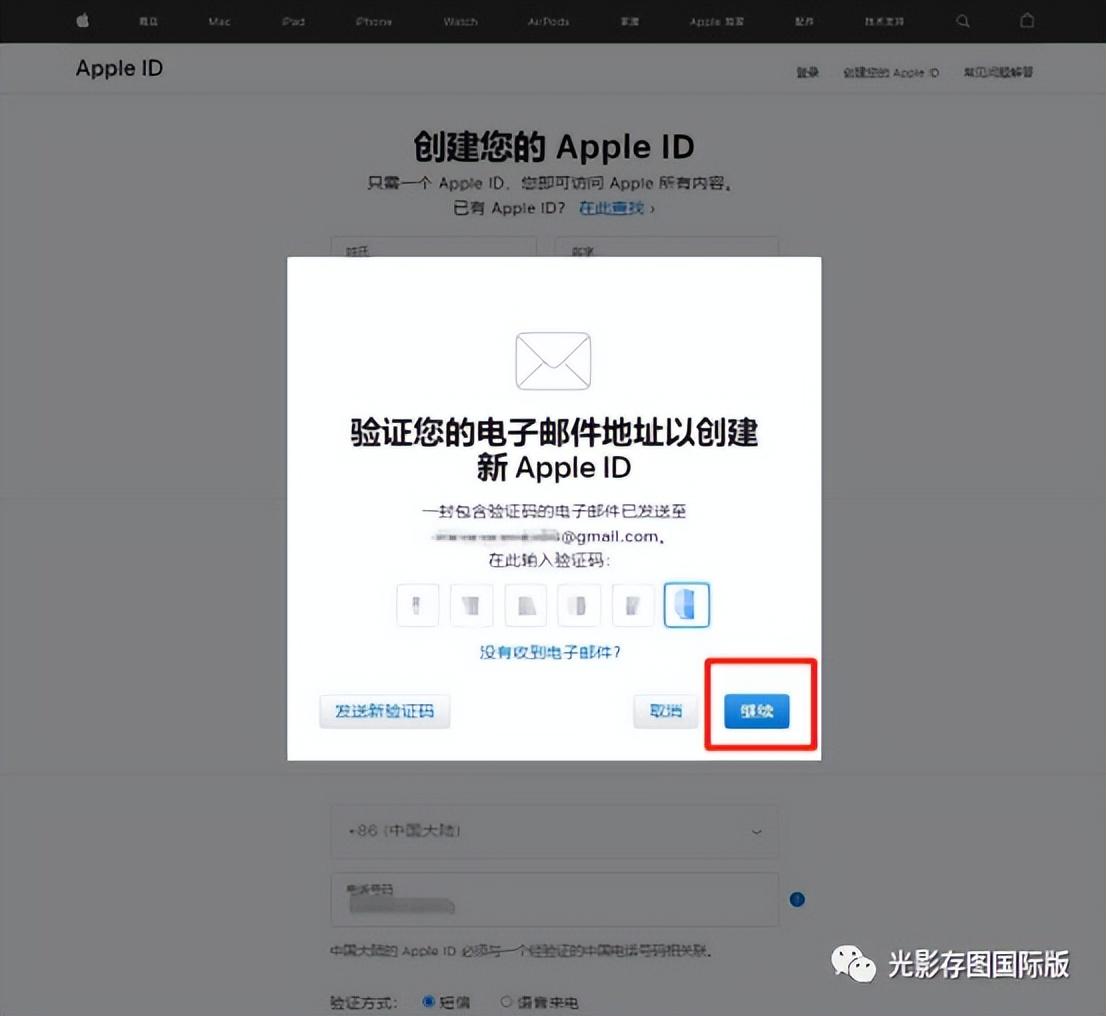Click the 登录 sign-in link
Screen dimensions: 1106x1016
pyautogui.click(x=808, y=72)
